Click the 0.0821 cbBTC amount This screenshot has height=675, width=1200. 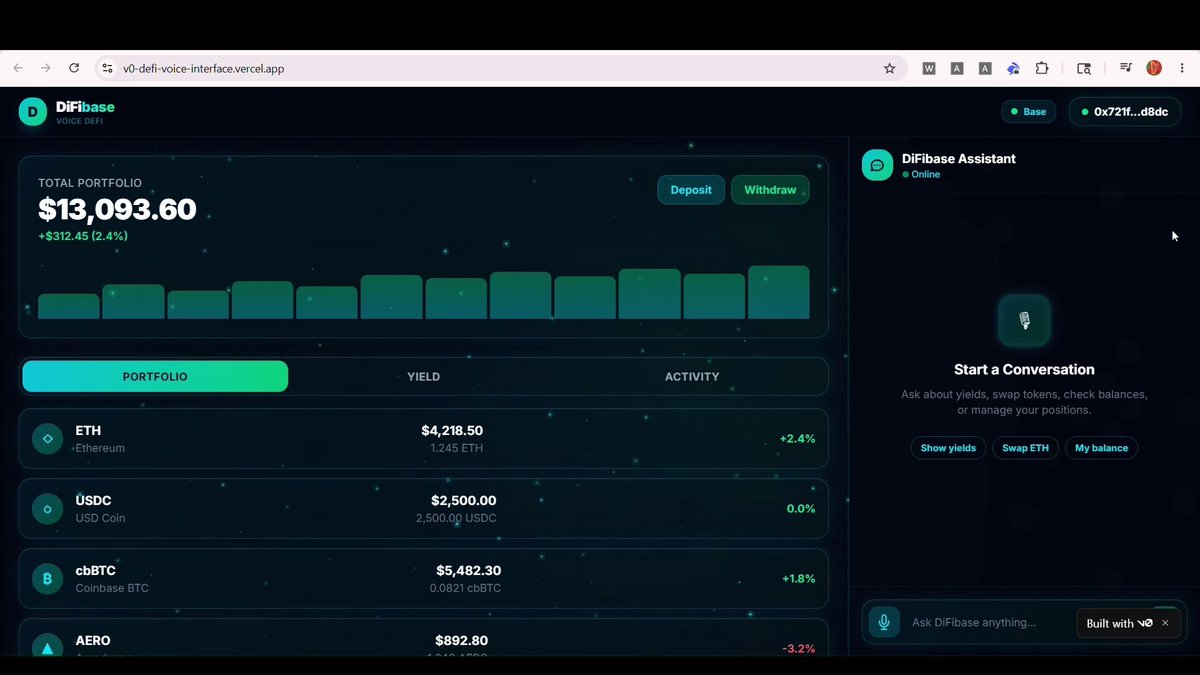tap(465, 588)
